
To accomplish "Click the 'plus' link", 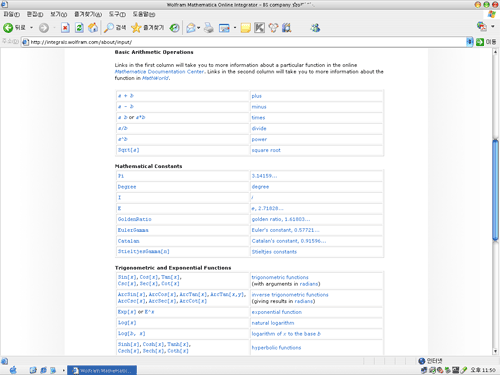I will point(257,96).
